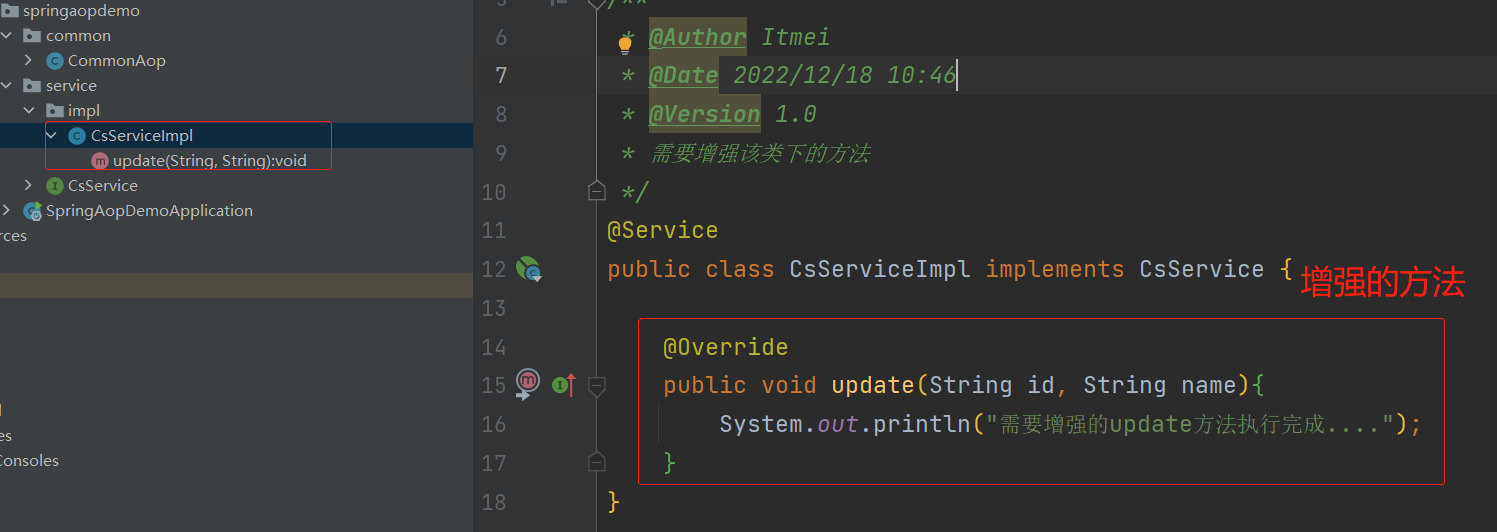Expand the CommonAop class node
This screenshot has width=1497, height=532.
(29, 60)
